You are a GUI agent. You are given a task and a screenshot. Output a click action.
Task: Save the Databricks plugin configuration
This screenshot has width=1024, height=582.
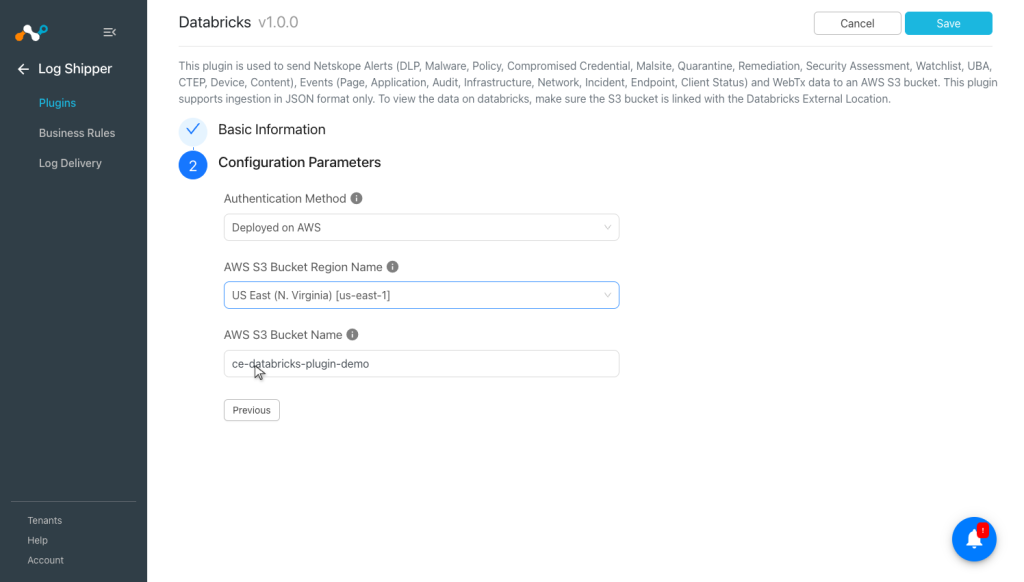948,24
